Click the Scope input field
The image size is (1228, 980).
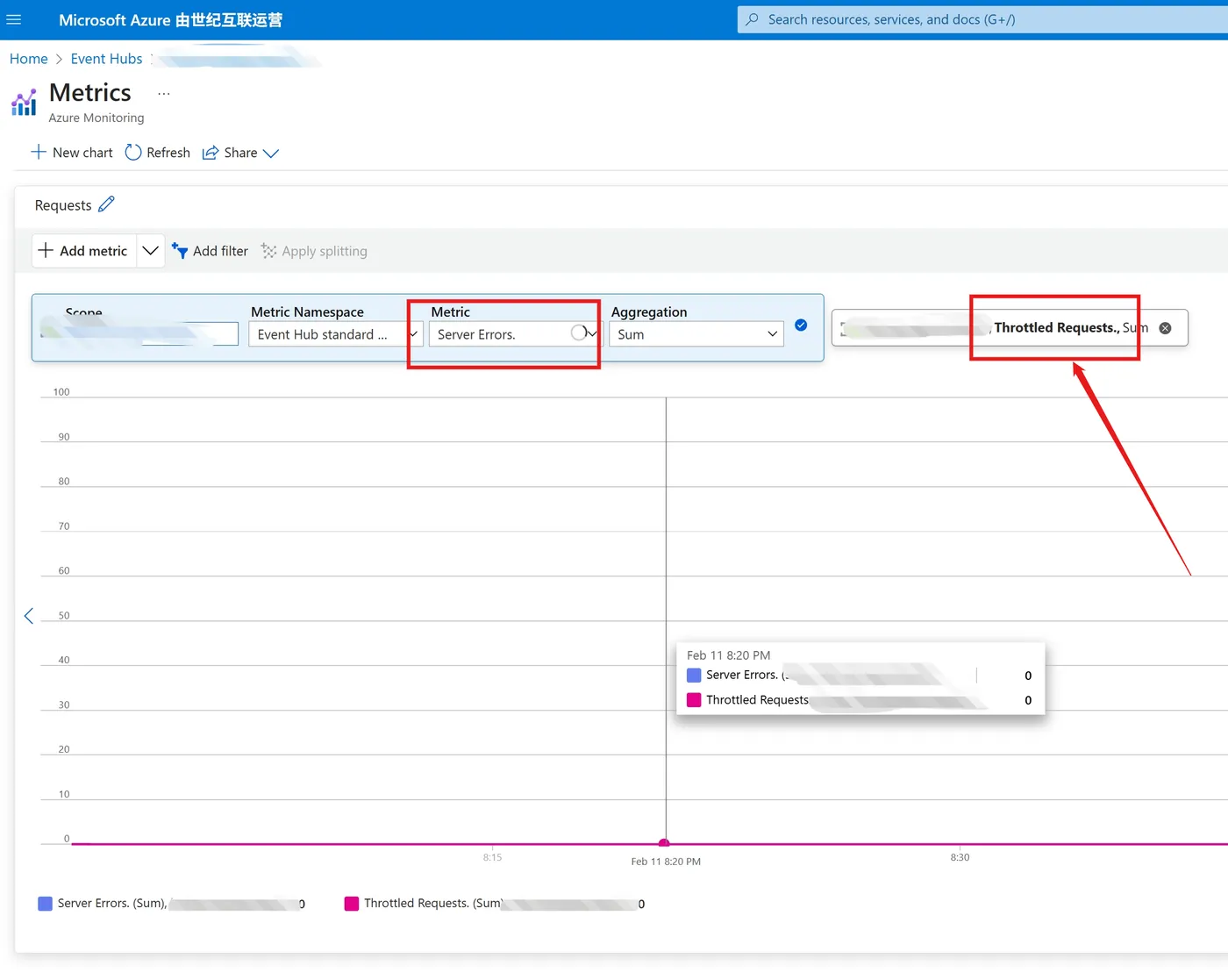pos(139,334)
